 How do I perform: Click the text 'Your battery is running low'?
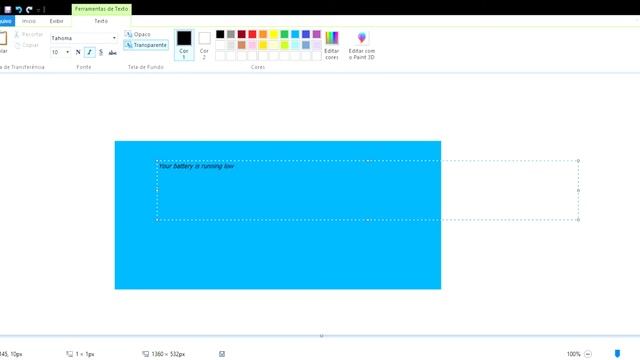[x=196, y=166]
